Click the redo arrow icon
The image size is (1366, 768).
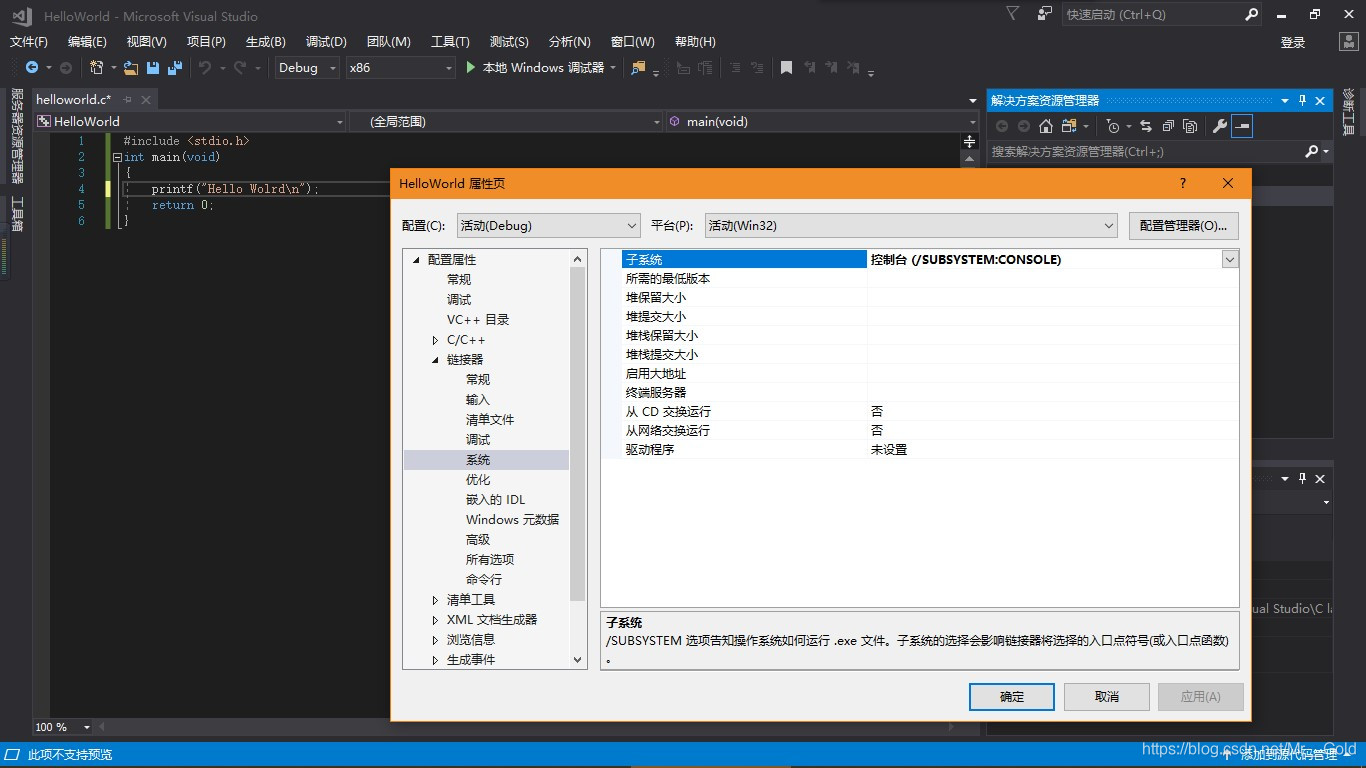click(x=240, y=68)
